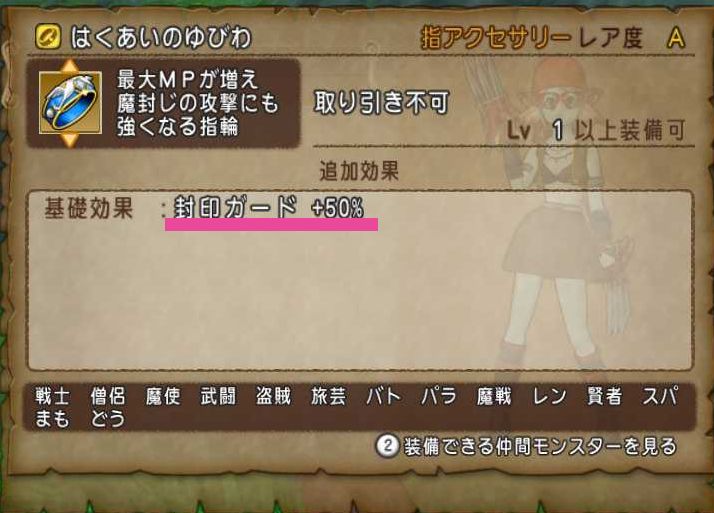Select the up arrow above ring icon
This screenshot has width=714, height=513.
pos(70,66)
